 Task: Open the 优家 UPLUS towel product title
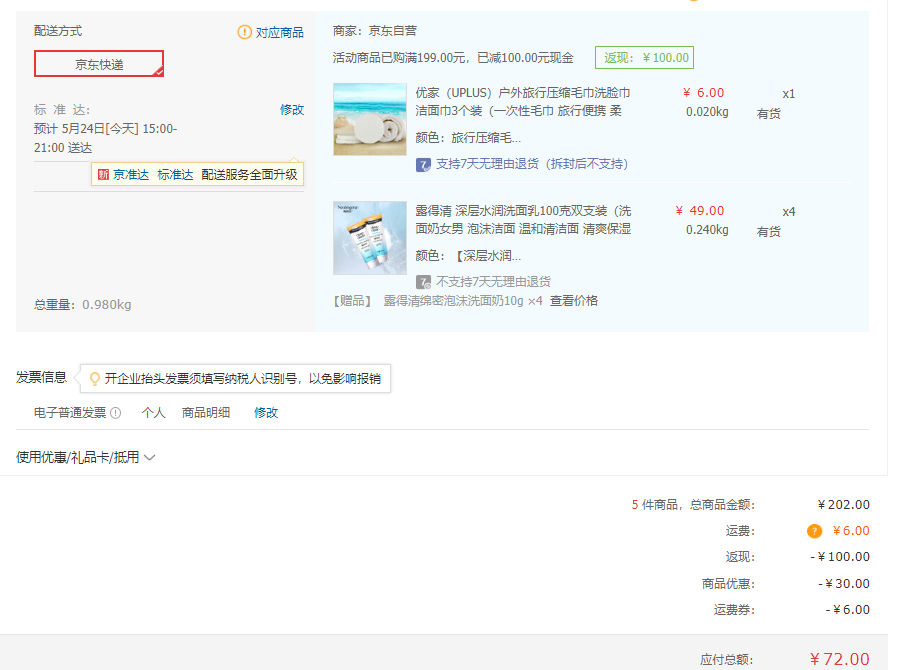[x=523, y=101]
